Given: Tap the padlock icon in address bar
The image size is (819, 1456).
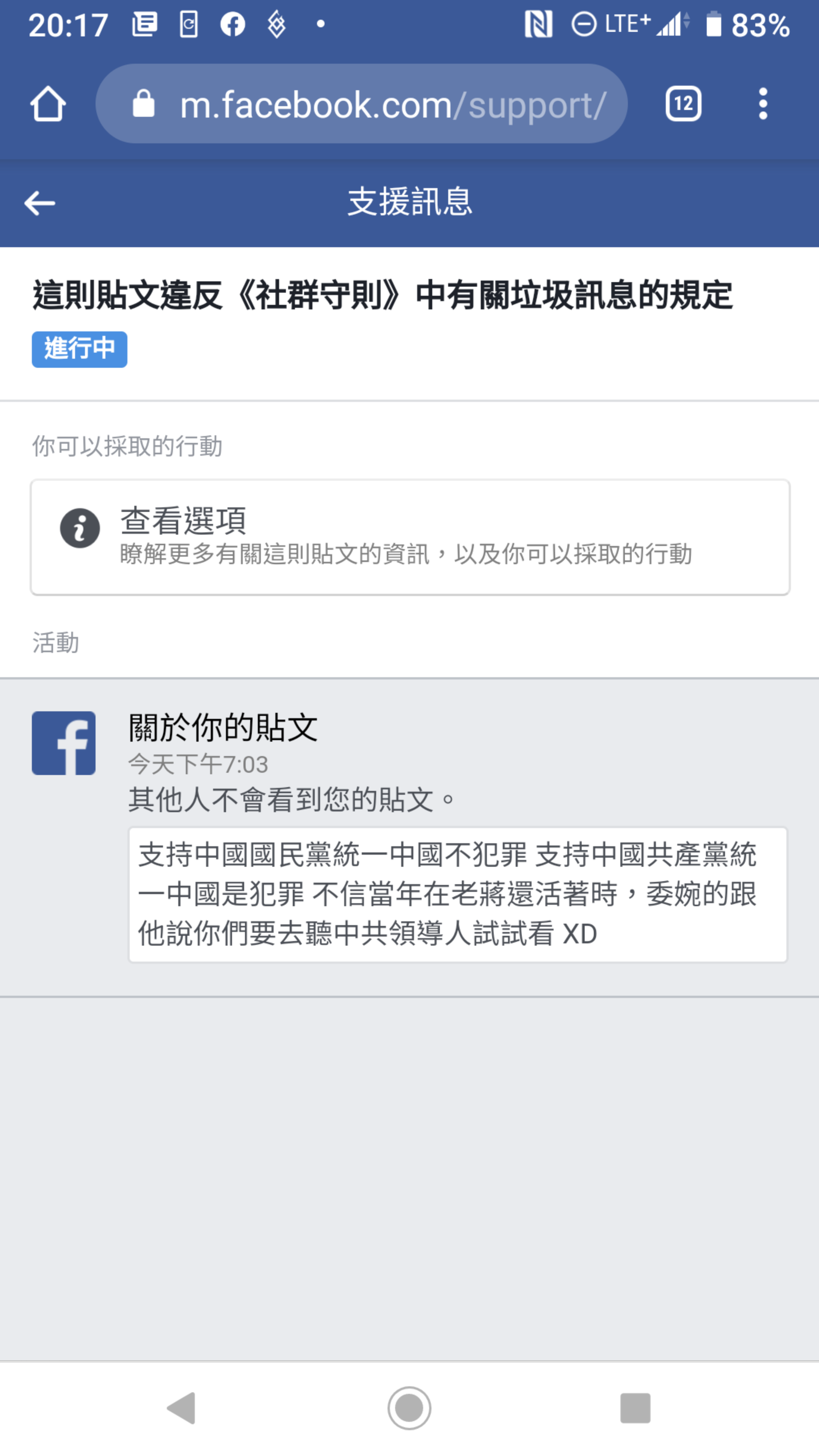Looking at the screenshot, I should point(144,104).
